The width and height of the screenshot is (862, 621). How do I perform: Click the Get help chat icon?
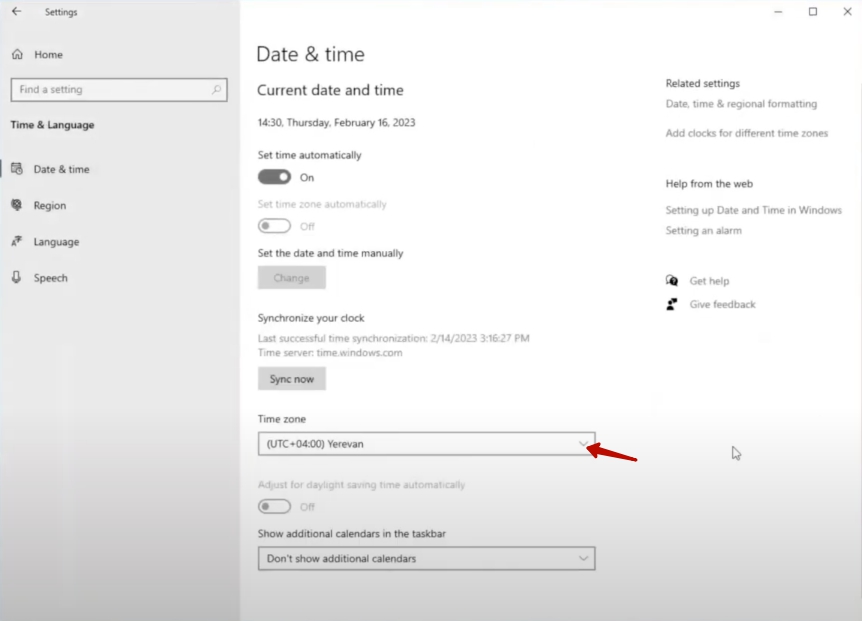pos(673,281)
